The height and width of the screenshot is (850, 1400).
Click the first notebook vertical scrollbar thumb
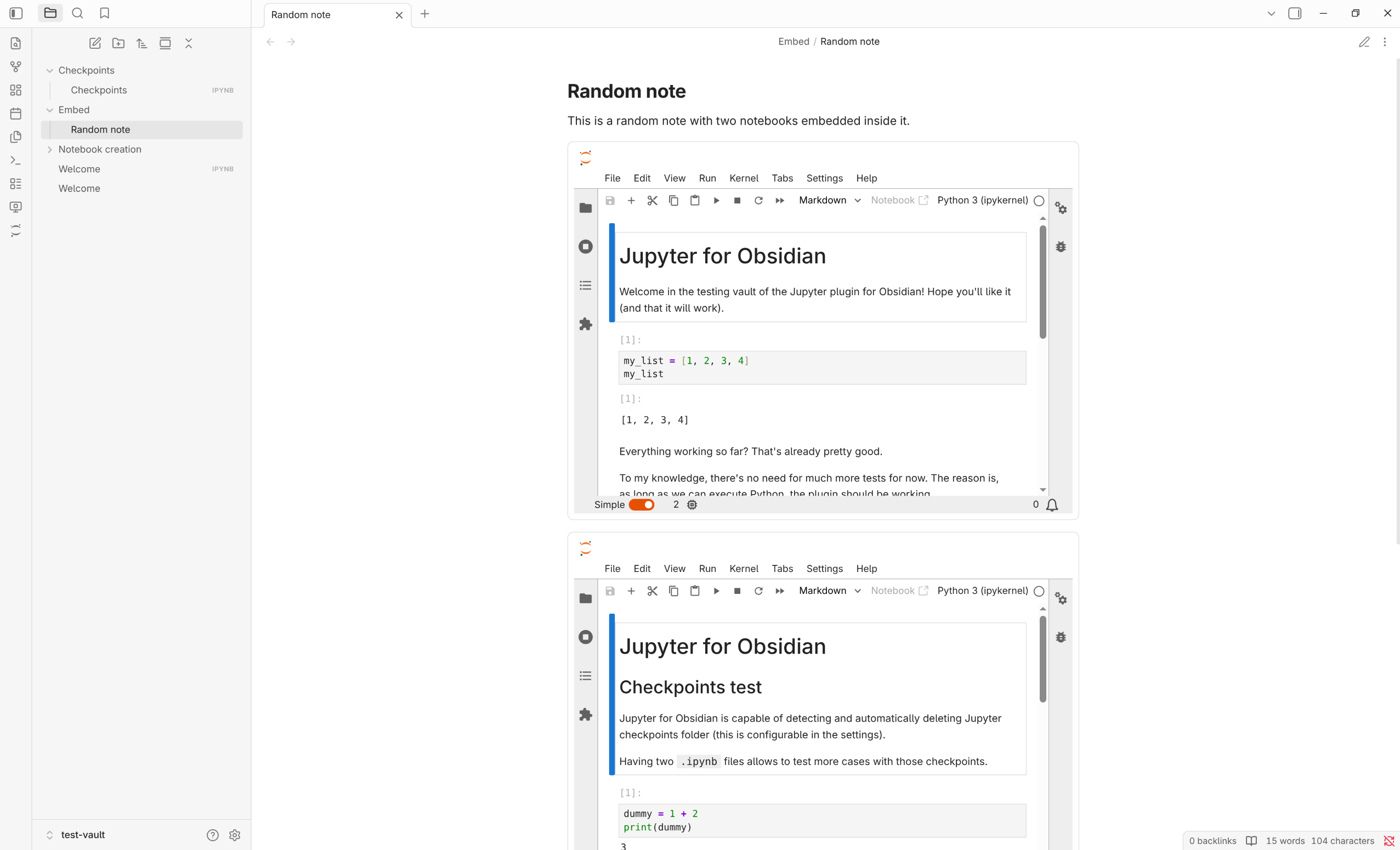[1042, 282]
